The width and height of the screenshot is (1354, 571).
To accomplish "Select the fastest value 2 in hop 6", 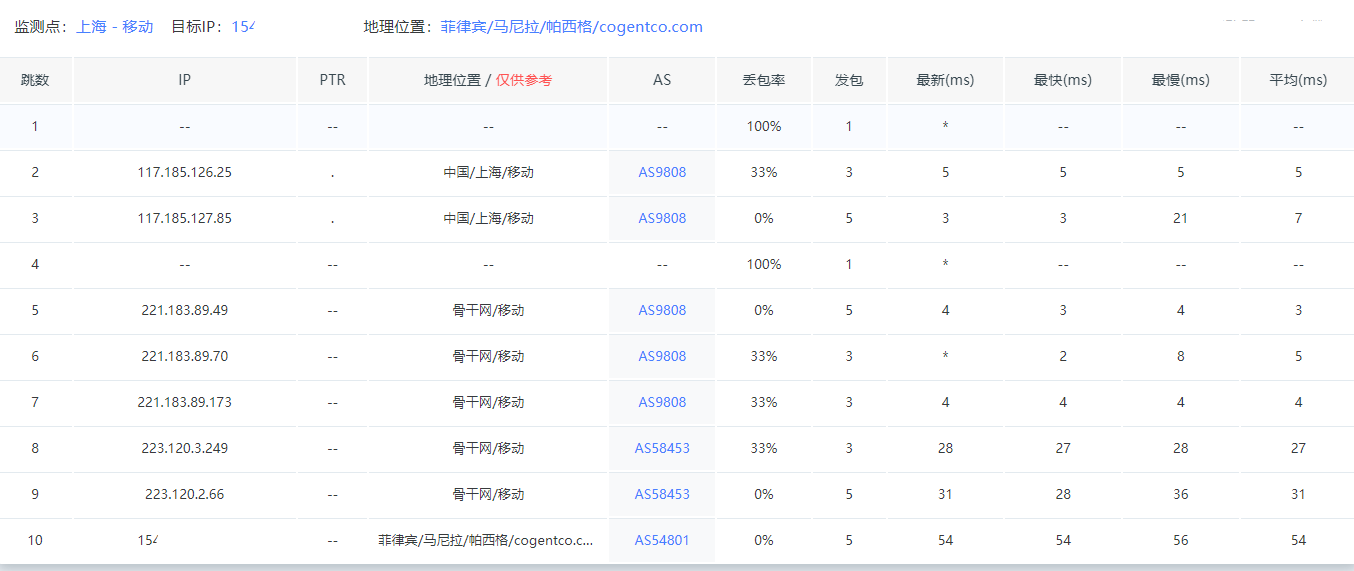I will coord(1063,356).
